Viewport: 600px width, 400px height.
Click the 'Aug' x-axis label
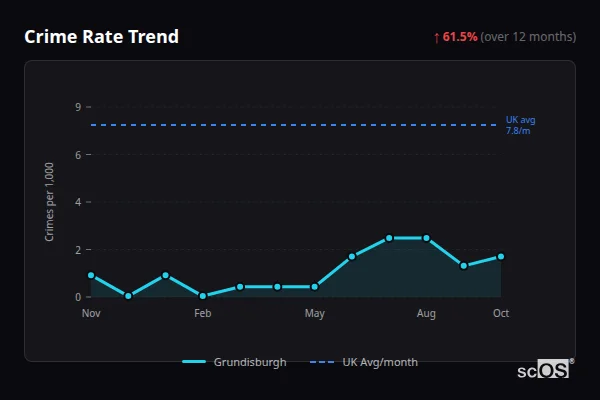(x=426, y=313)
